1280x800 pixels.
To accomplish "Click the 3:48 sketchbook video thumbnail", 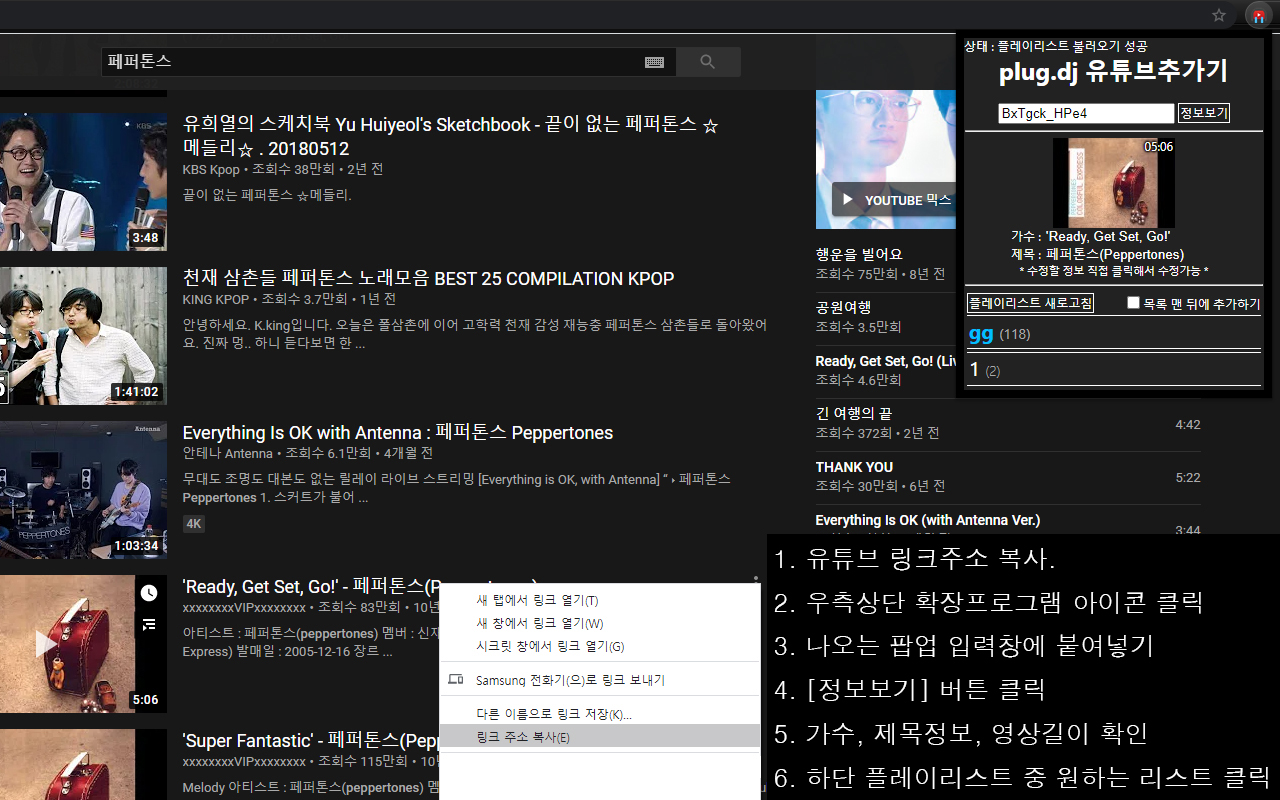I will click(83, 182).
